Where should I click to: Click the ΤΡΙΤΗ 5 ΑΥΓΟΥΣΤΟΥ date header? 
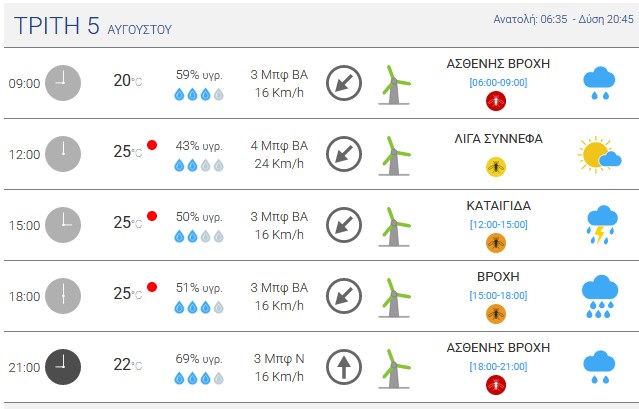click(x=93, y=26)
